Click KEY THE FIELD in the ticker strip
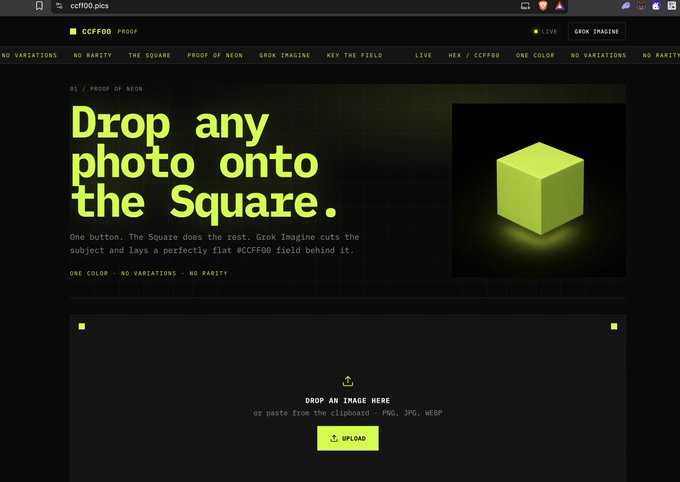The image size is (680, 482). pos(355,55)
